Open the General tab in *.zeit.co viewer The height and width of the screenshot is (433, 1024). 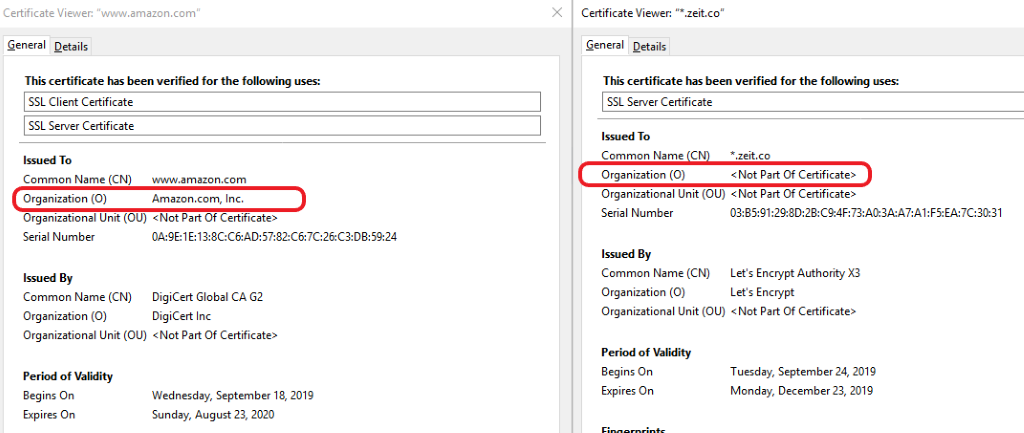pyautogui.click(x=604, y=46)
